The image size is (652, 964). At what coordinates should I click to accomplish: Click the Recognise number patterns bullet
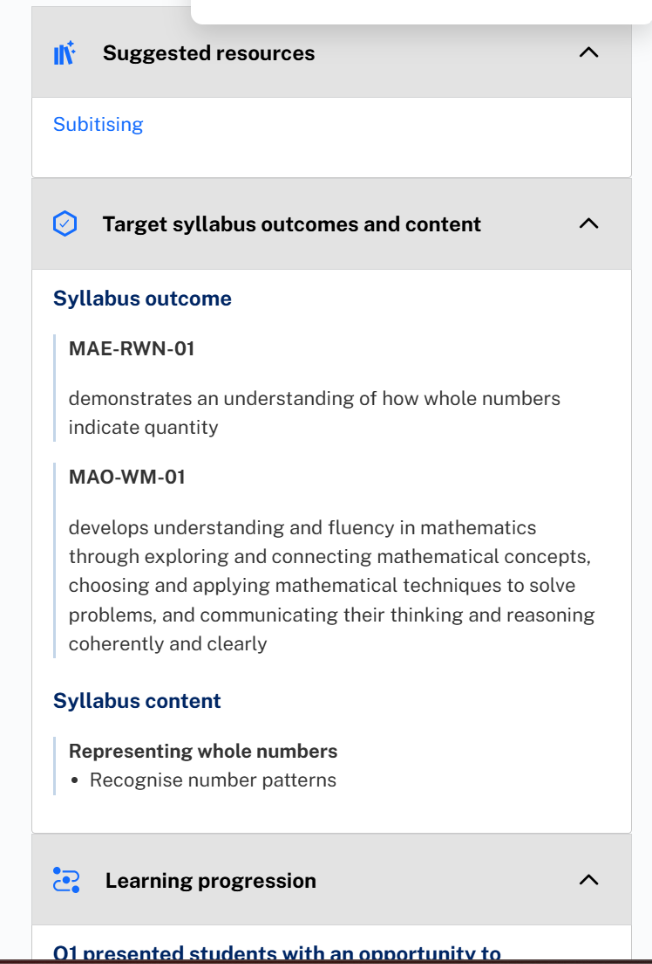pyautogui.click(x=213, y=780)
